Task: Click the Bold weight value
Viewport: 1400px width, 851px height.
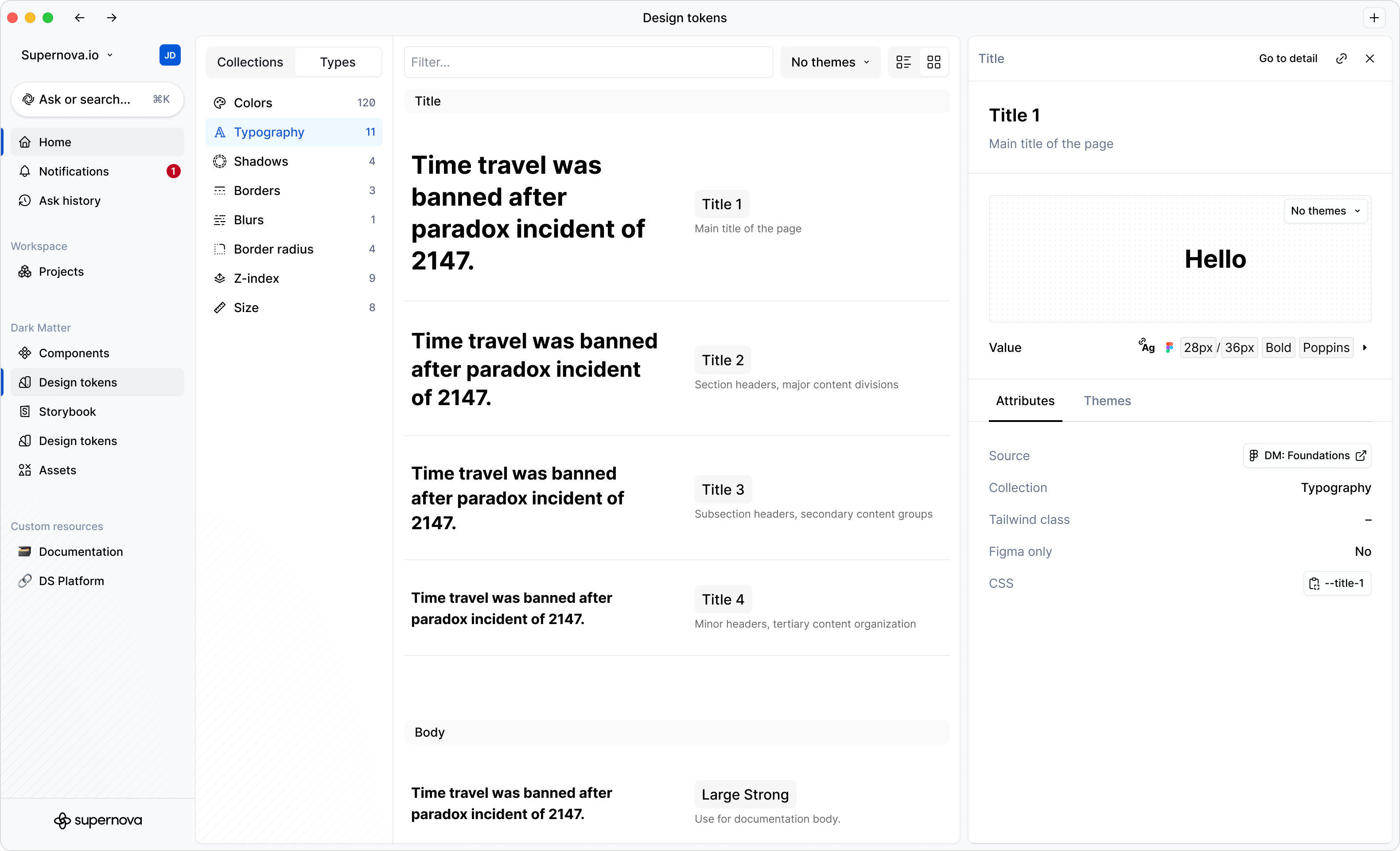Action: click(1278, 347)
